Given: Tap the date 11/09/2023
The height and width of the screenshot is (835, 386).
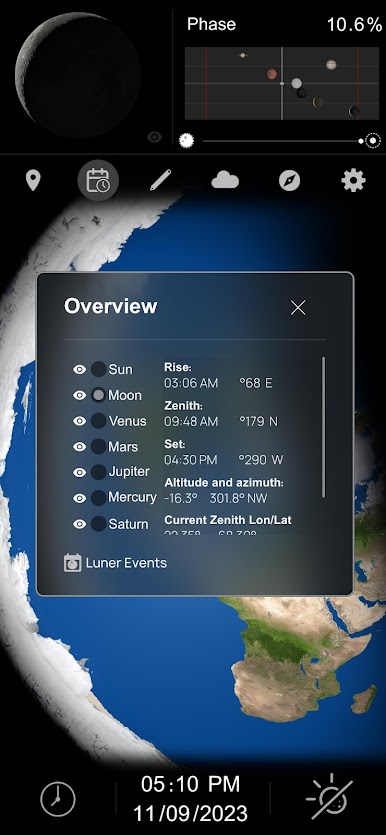Looking at the screenshot, I should click(190, 813).
